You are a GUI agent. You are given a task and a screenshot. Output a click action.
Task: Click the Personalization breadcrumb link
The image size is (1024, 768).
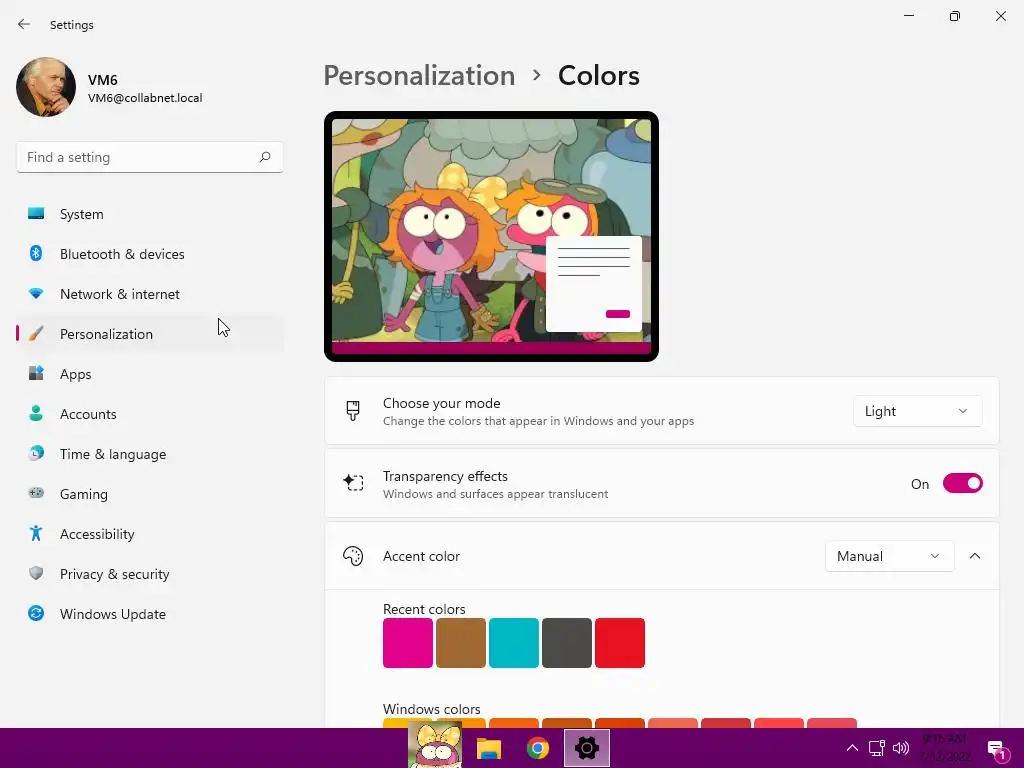[419, 76]
